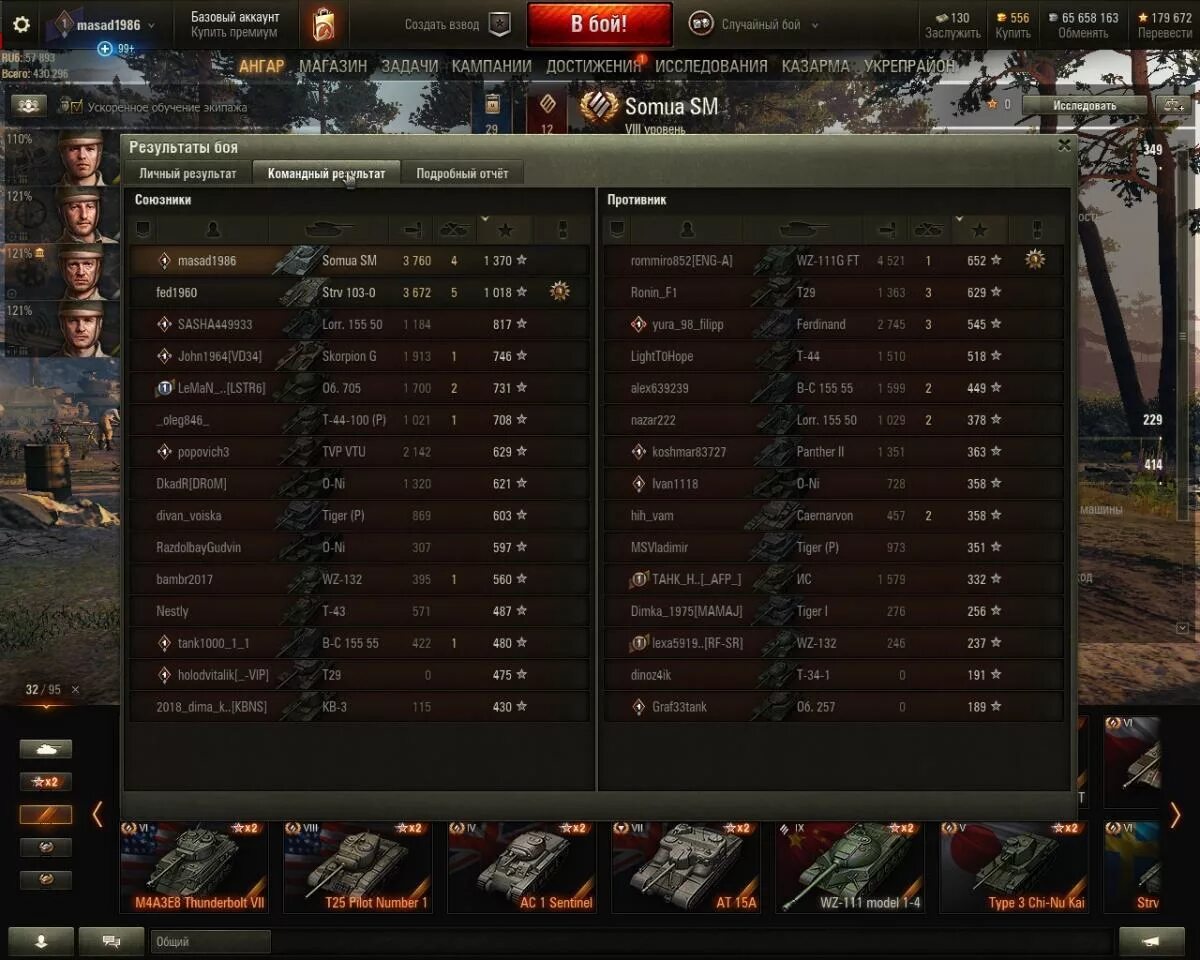Click the platoon creation badge icon
Viewport: 1200px width, 960px height.
pyautogui.click(x=500, y=24)
